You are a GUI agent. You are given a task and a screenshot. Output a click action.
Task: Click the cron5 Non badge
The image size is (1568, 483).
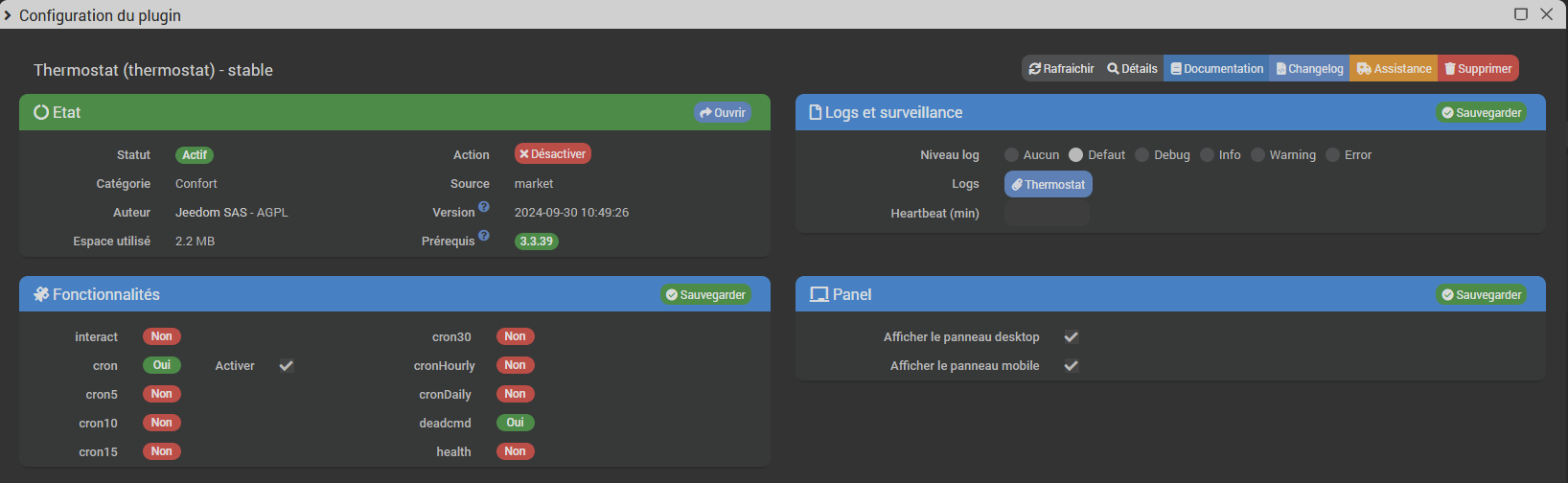pyautogui.click(x=162, y=394)
